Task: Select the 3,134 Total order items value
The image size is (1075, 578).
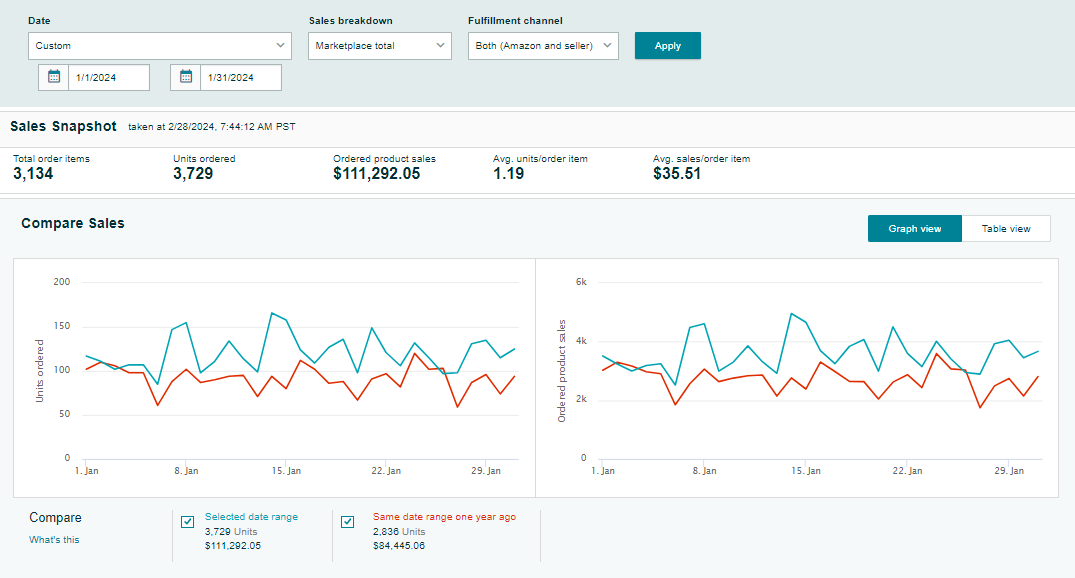Action: click(x=33, y=174)
